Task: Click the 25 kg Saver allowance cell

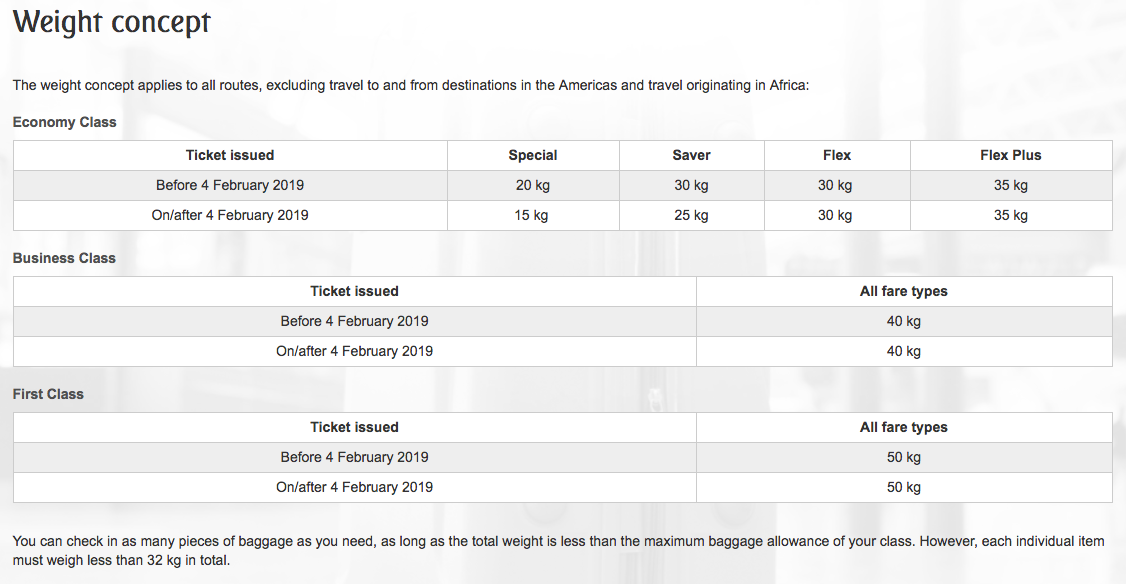Action: 692,215
